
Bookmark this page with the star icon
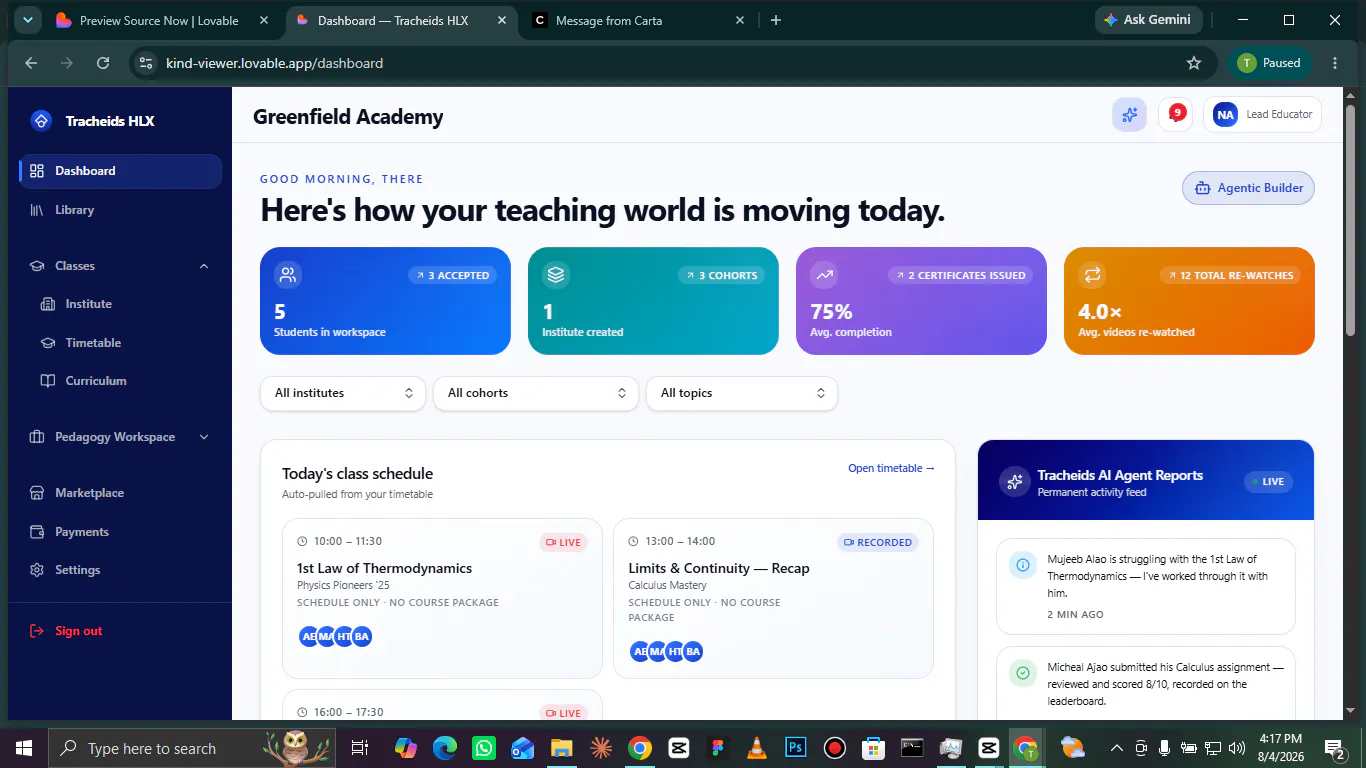coord(1193,63)
